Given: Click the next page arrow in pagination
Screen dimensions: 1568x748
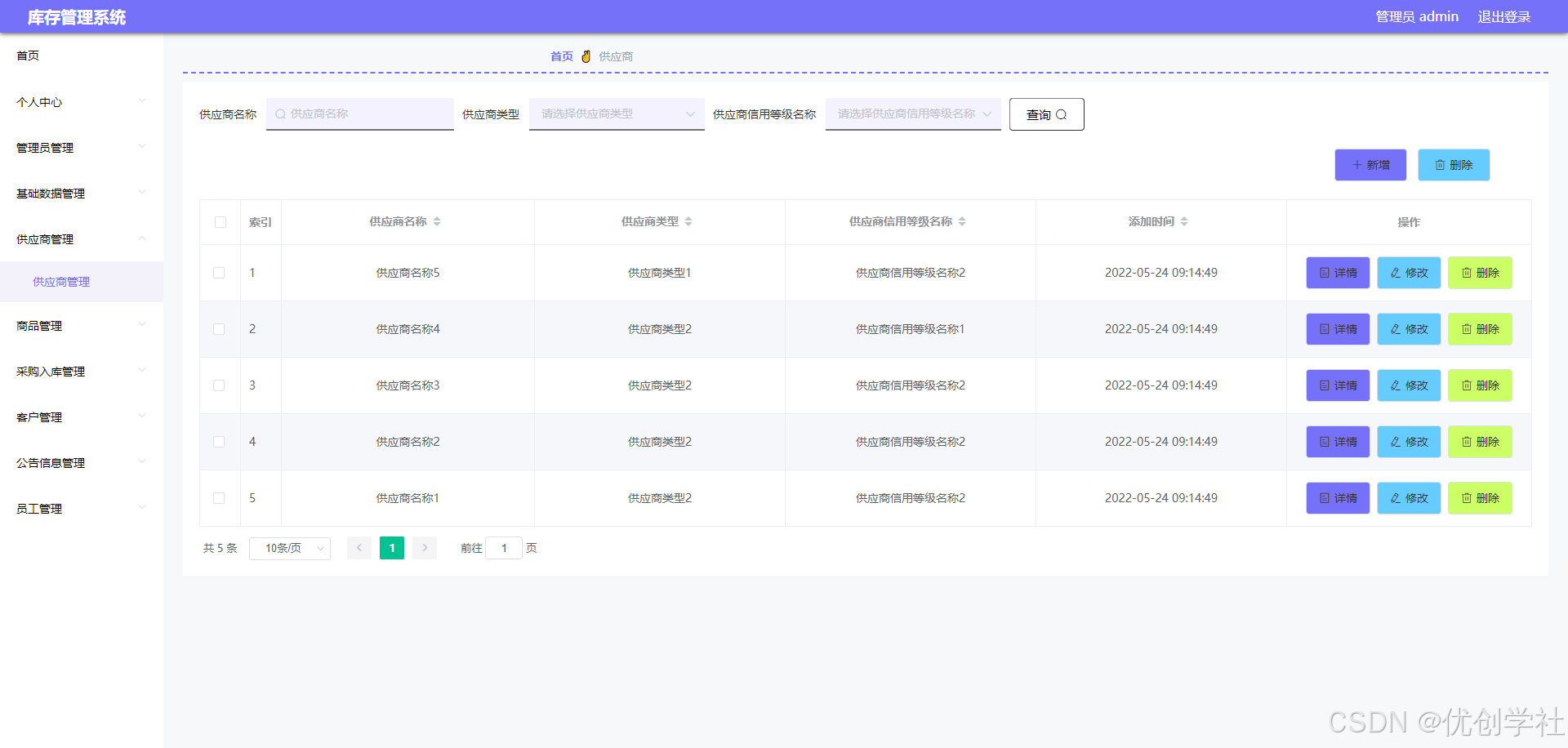Looking at the screenshot, I should 425,548.
